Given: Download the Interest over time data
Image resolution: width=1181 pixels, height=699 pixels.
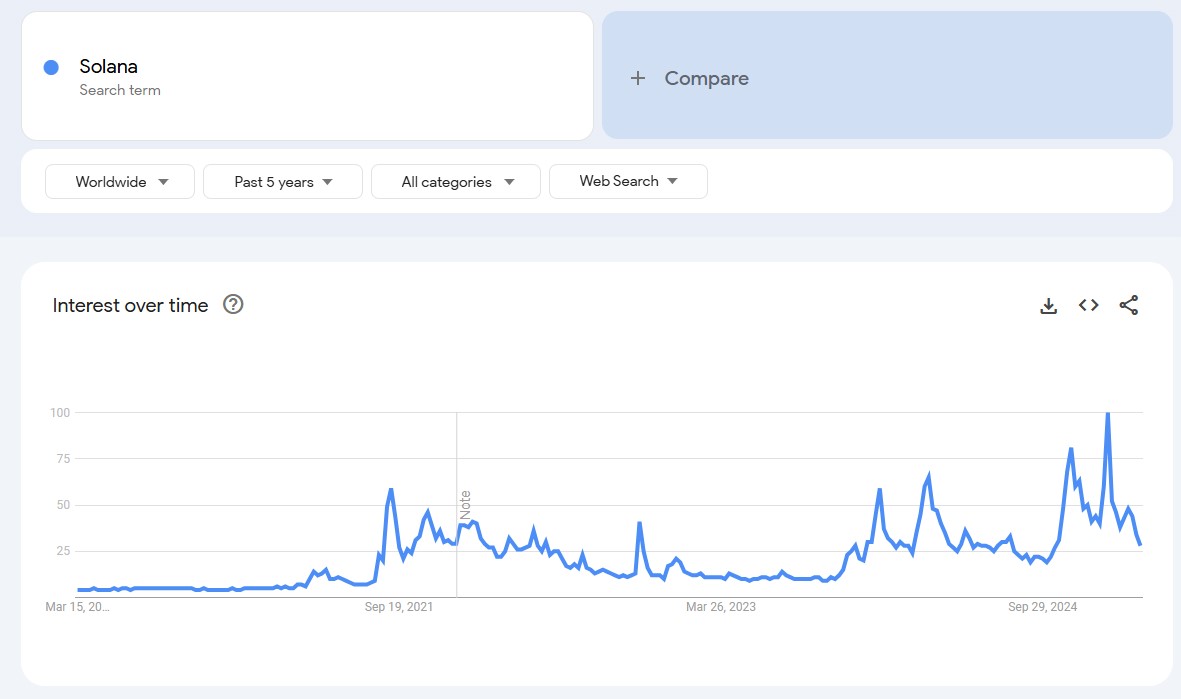Looking at the screenshot, I should click(1048, 306).
